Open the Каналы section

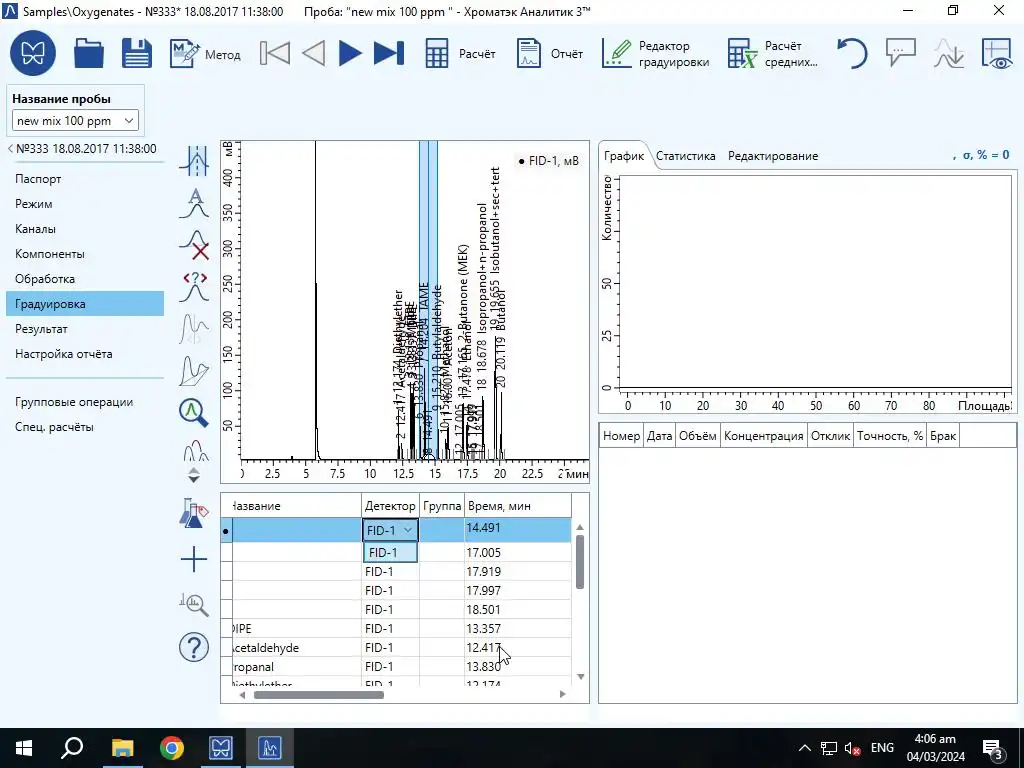tap(85, 229)
